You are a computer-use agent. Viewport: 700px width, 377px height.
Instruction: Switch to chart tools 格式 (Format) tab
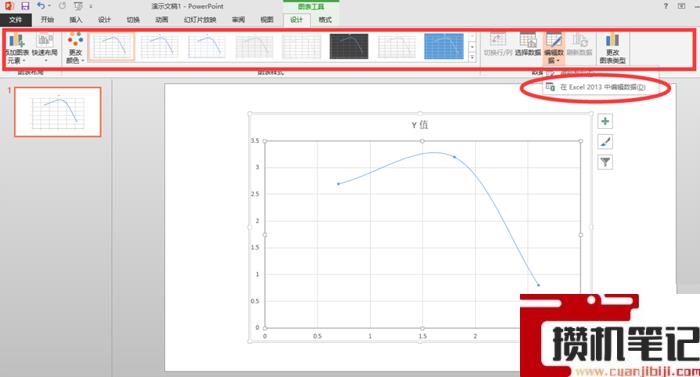click(x=325, y=20)
